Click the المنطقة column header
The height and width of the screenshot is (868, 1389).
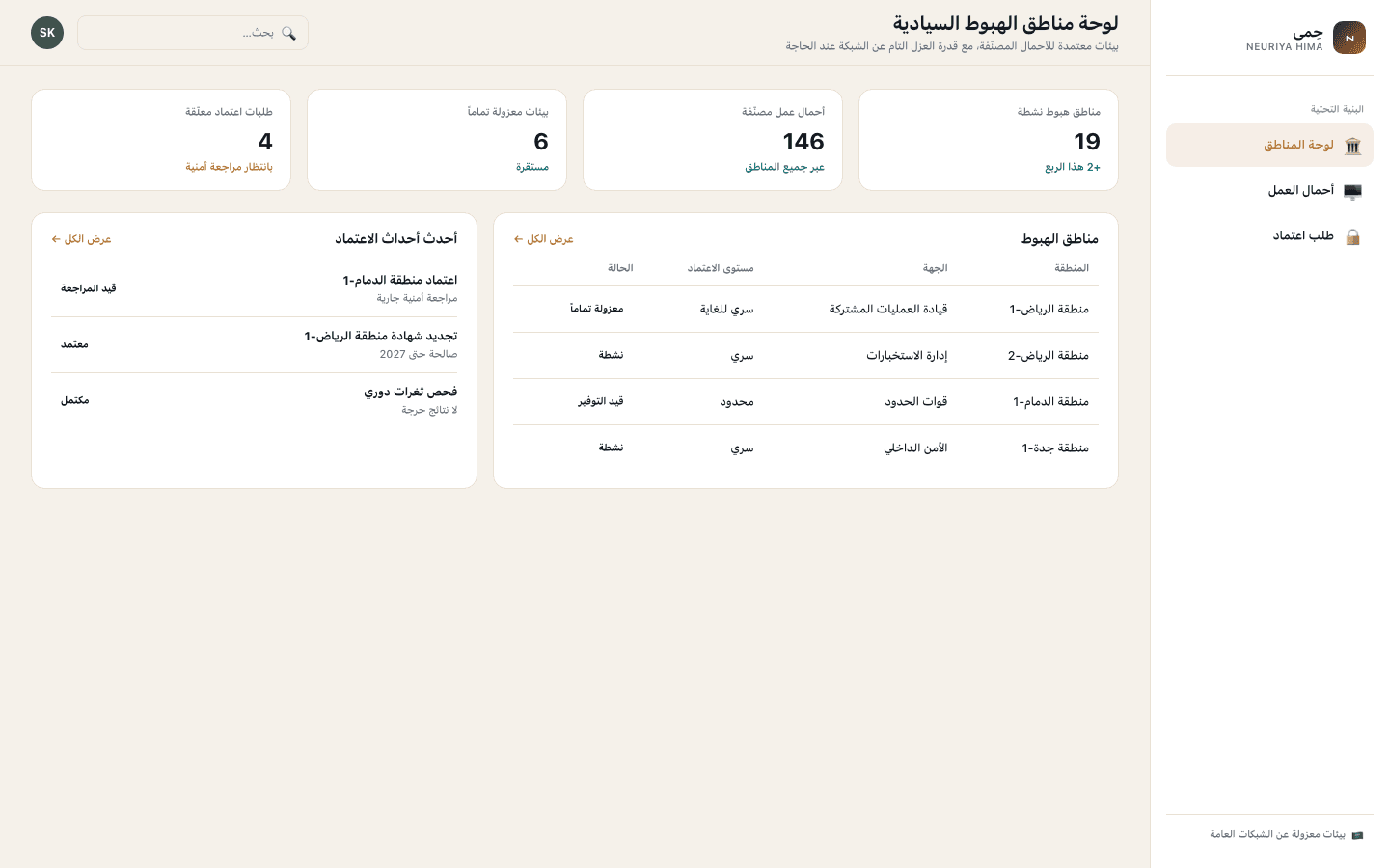(x=1072, y=268)
